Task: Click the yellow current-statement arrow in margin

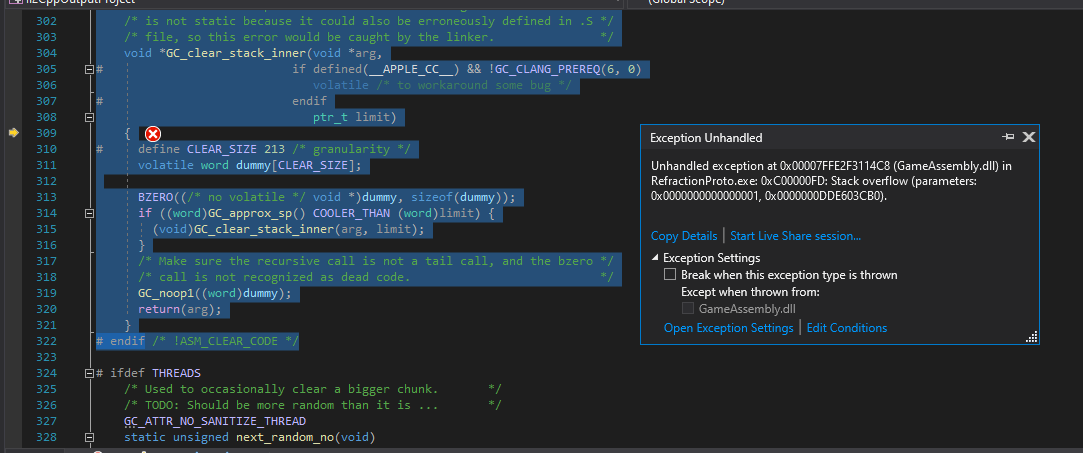Action: tap(14, 133)
